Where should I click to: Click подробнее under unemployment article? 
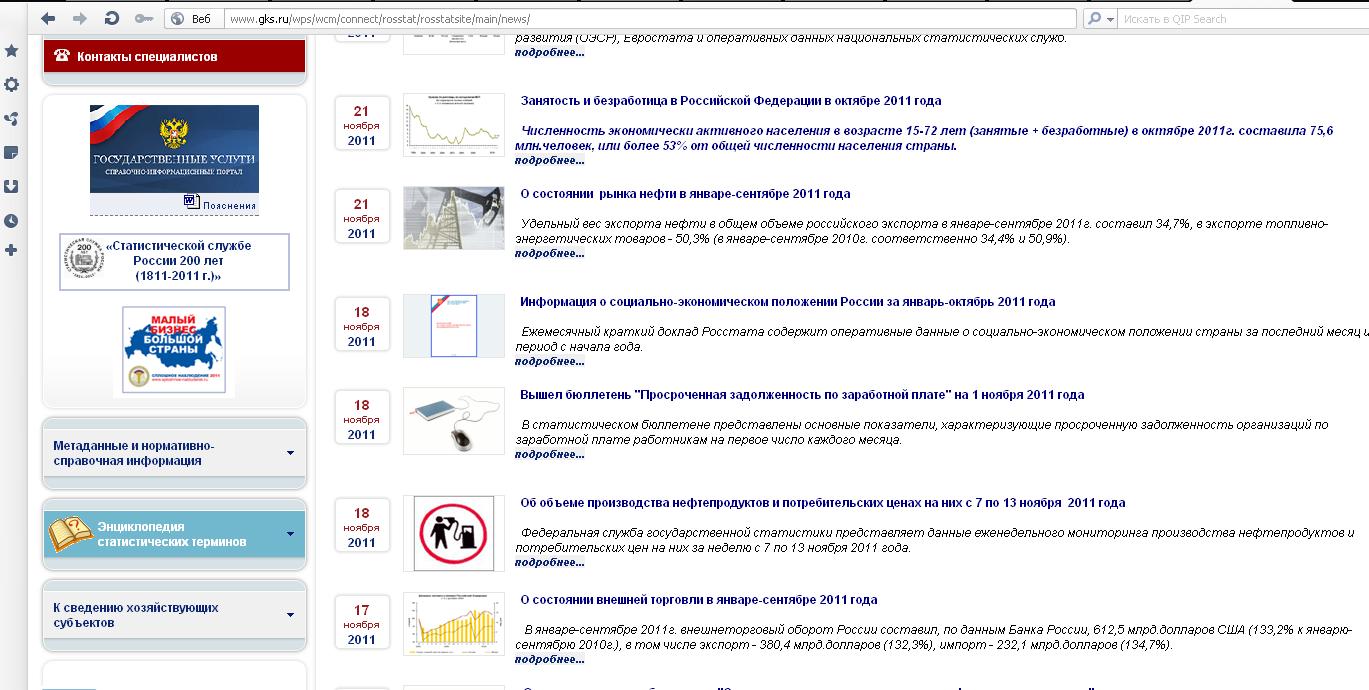coord(550,160)
